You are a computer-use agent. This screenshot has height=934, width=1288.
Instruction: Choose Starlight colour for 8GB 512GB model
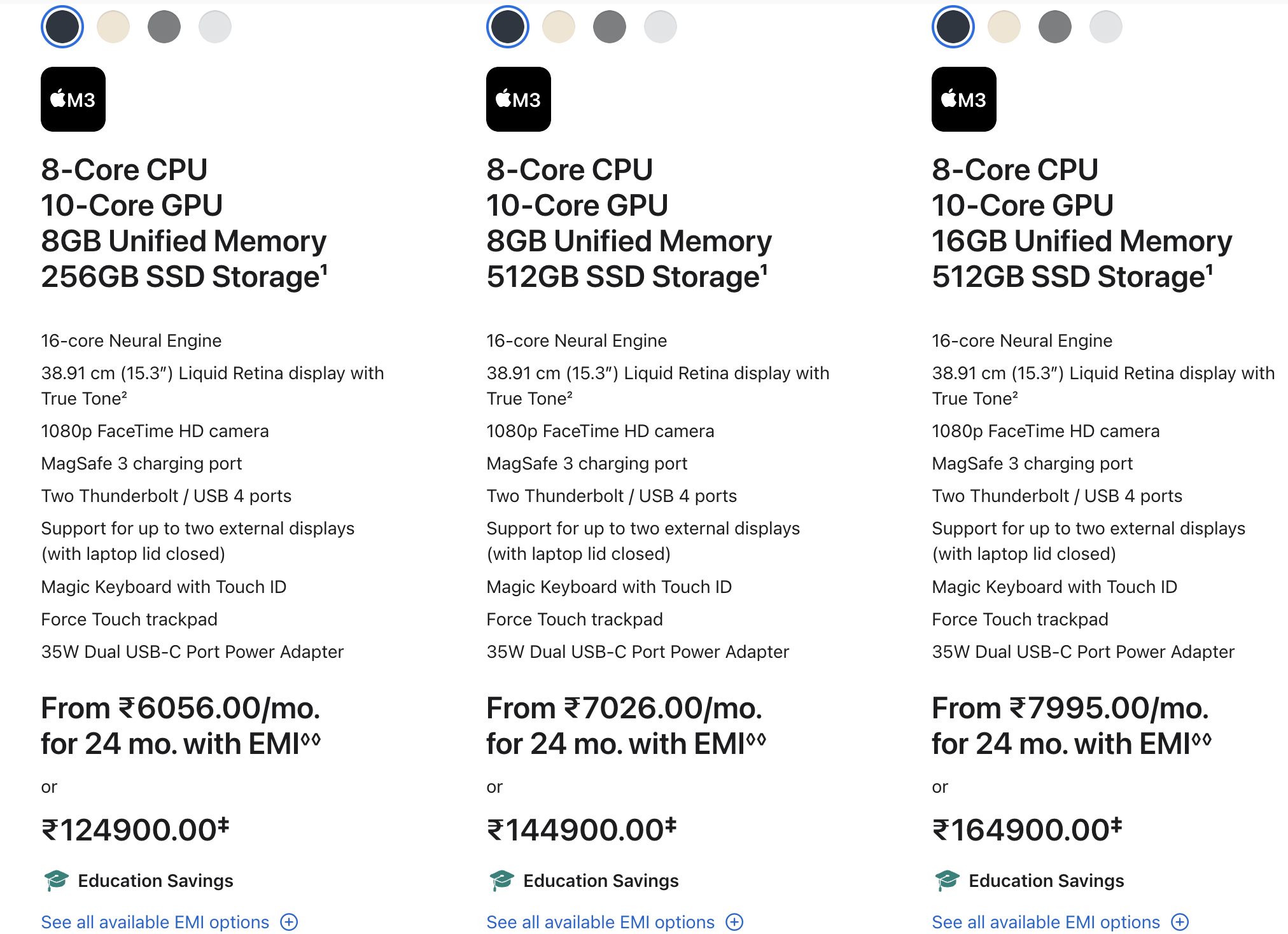[x=559, y=27]
